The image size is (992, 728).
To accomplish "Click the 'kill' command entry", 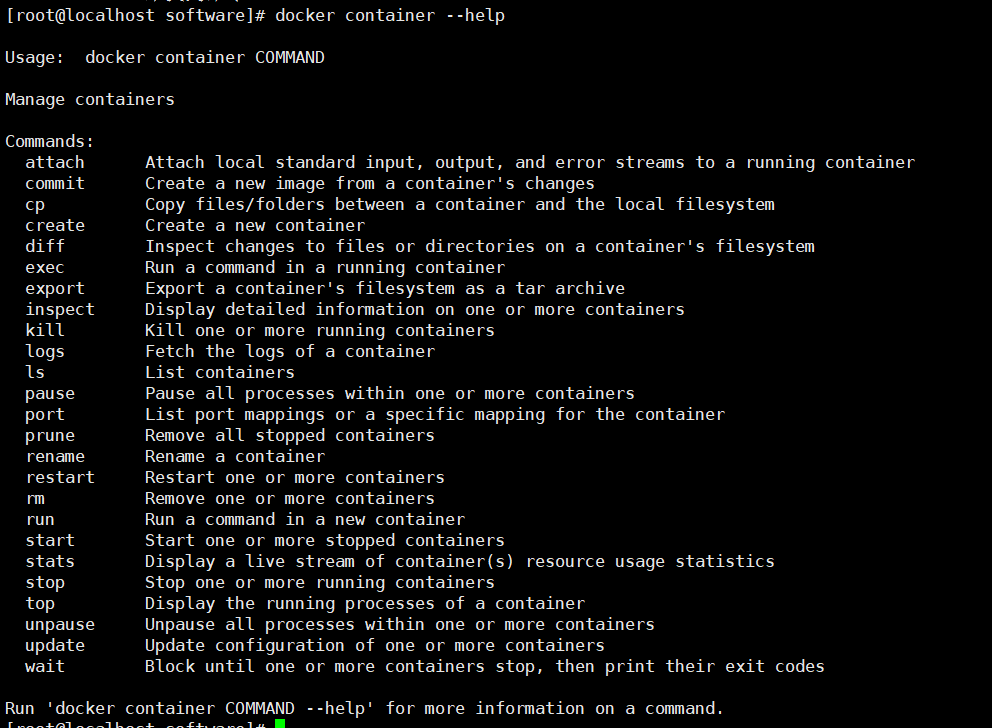I will tap(45, 330).
